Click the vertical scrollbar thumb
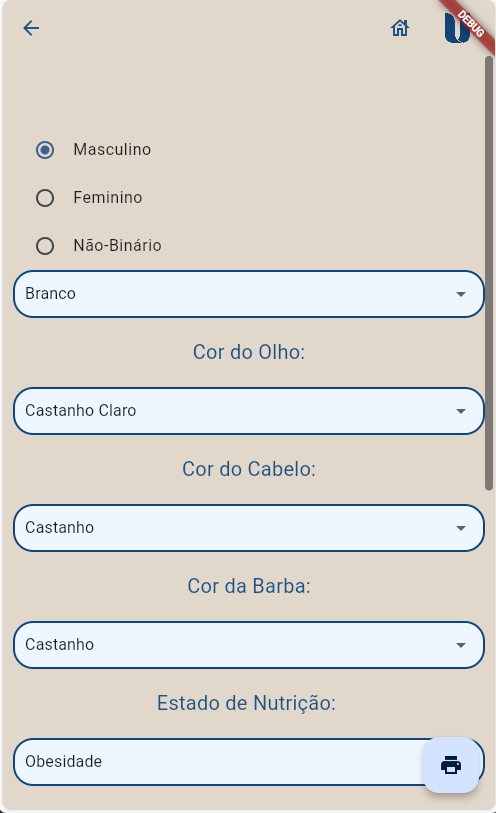 click(x=489, y=273)
